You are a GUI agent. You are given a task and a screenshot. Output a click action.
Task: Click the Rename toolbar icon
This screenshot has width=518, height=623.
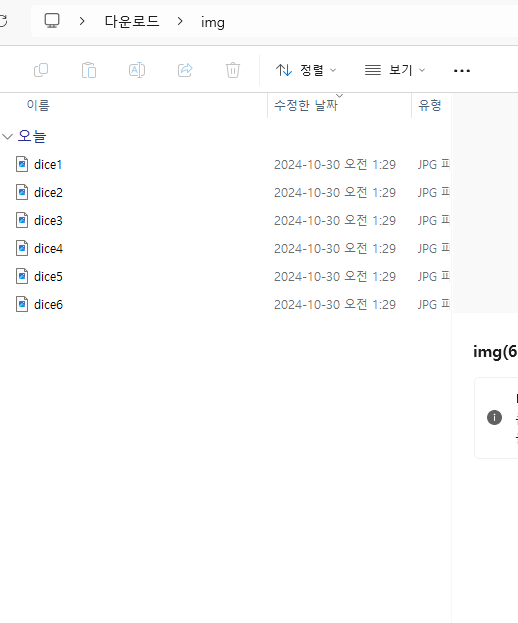pyautogui.click(x=137, y=70)
